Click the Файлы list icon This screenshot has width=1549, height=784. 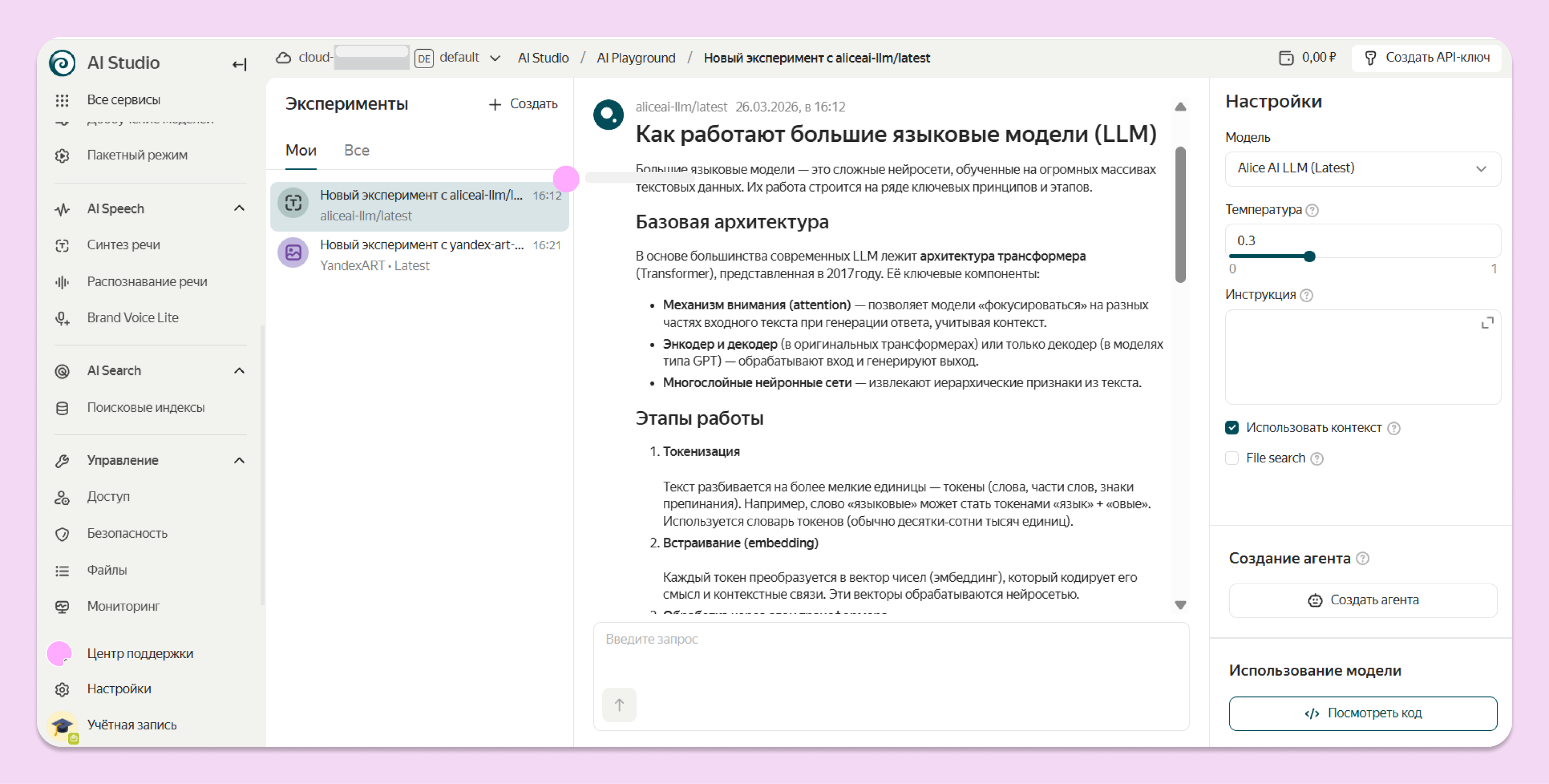click(62, 570)
